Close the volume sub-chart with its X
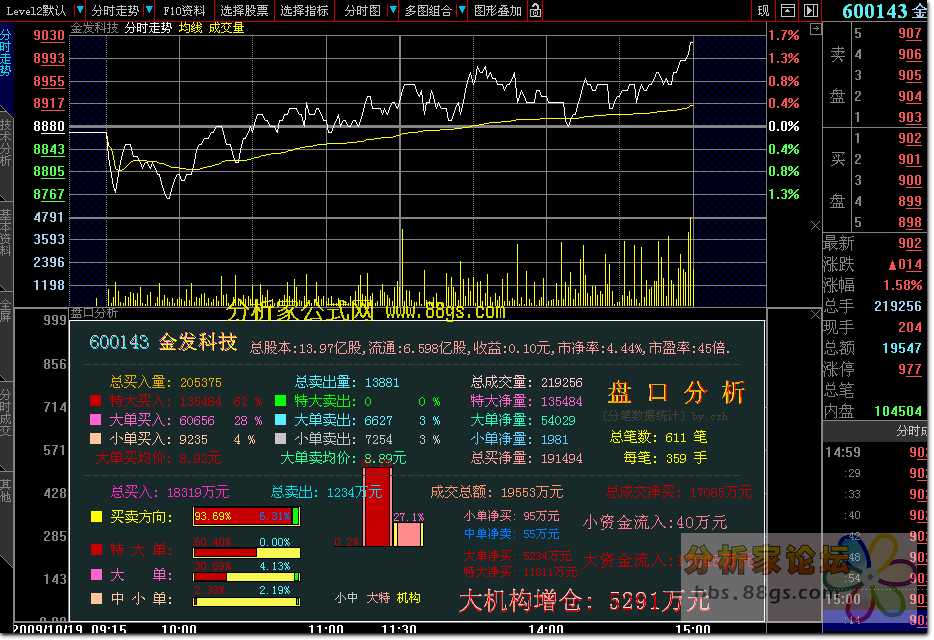Screen dimensions: 934x640 pos(815,225)
